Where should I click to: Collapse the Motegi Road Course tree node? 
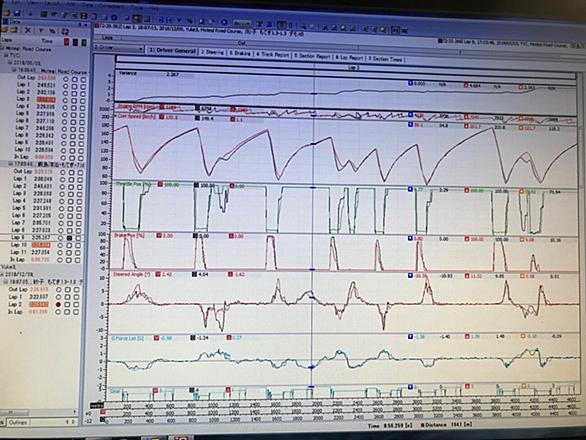(x=2, y=49)
